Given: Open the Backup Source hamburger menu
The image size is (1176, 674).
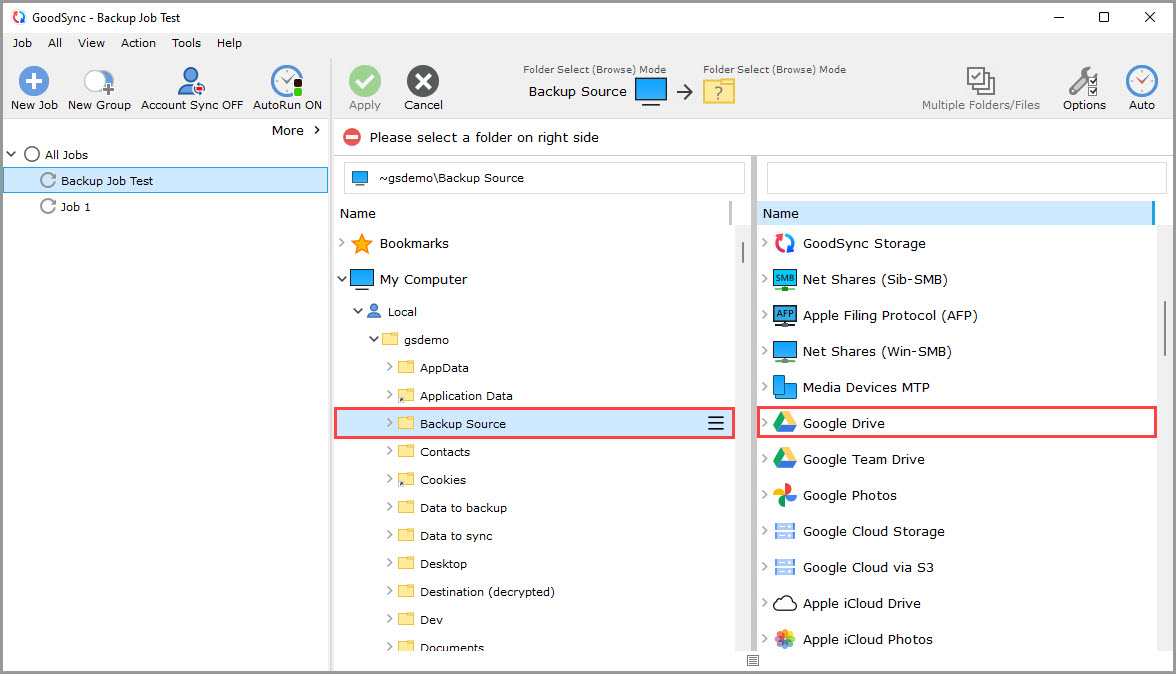Looking at the screenshot, I should point(716,424).
